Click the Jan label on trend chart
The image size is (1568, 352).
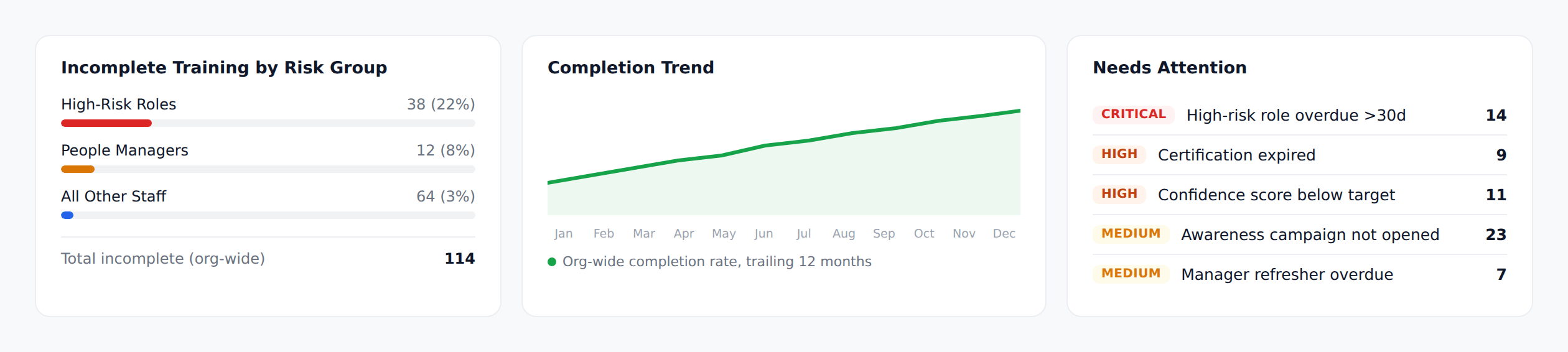[563, 234]
